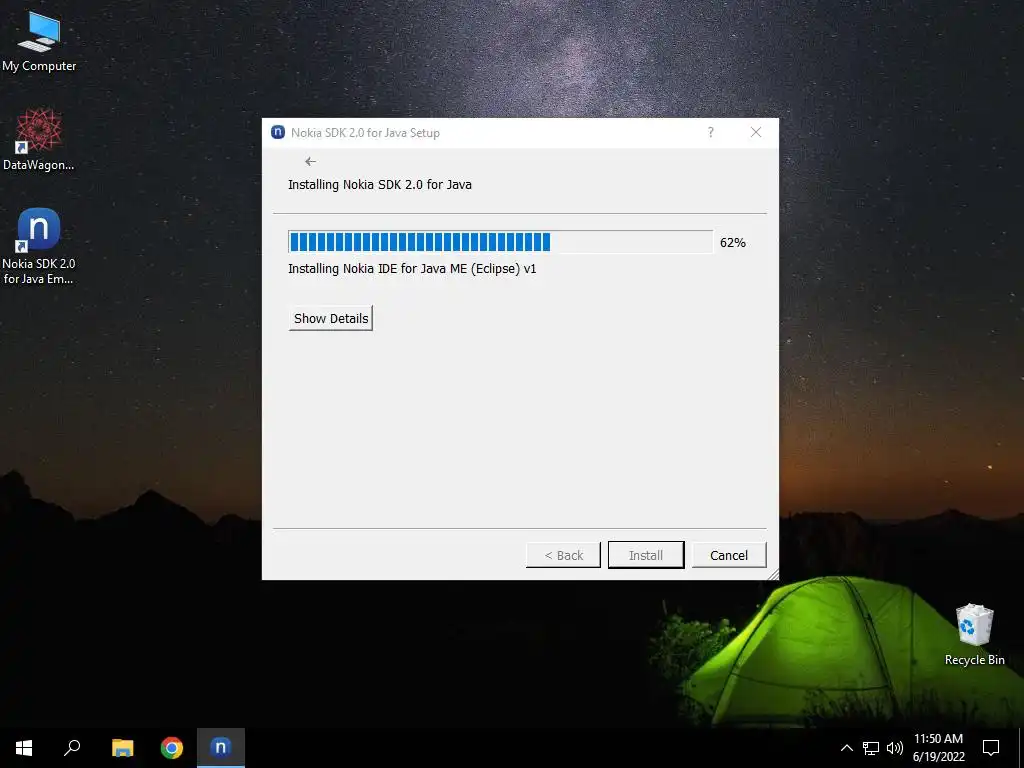Click the installation progress bar

tap(500, 242)
